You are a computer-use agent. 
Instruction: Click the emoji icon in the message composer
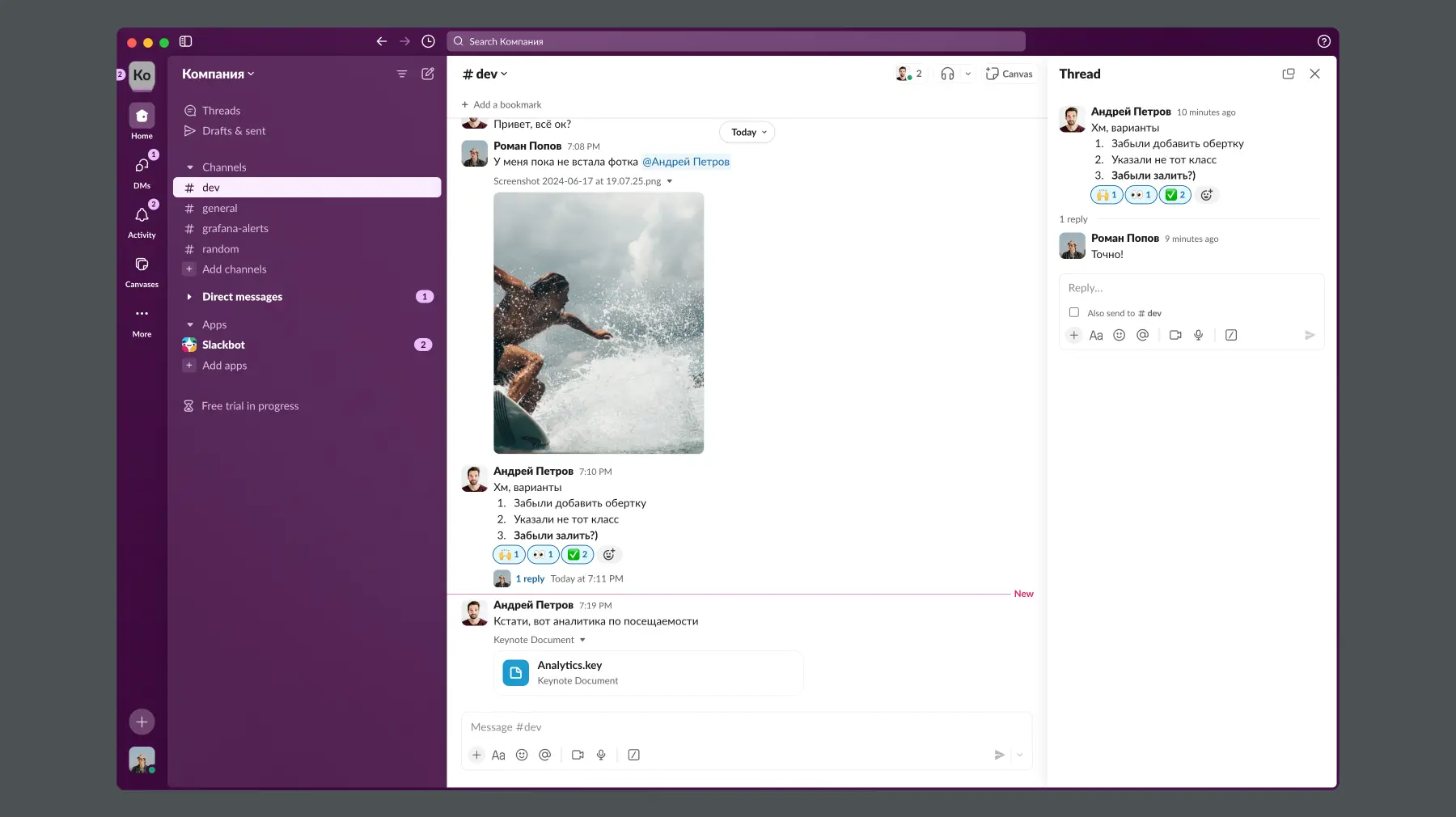tap(522, 755)
